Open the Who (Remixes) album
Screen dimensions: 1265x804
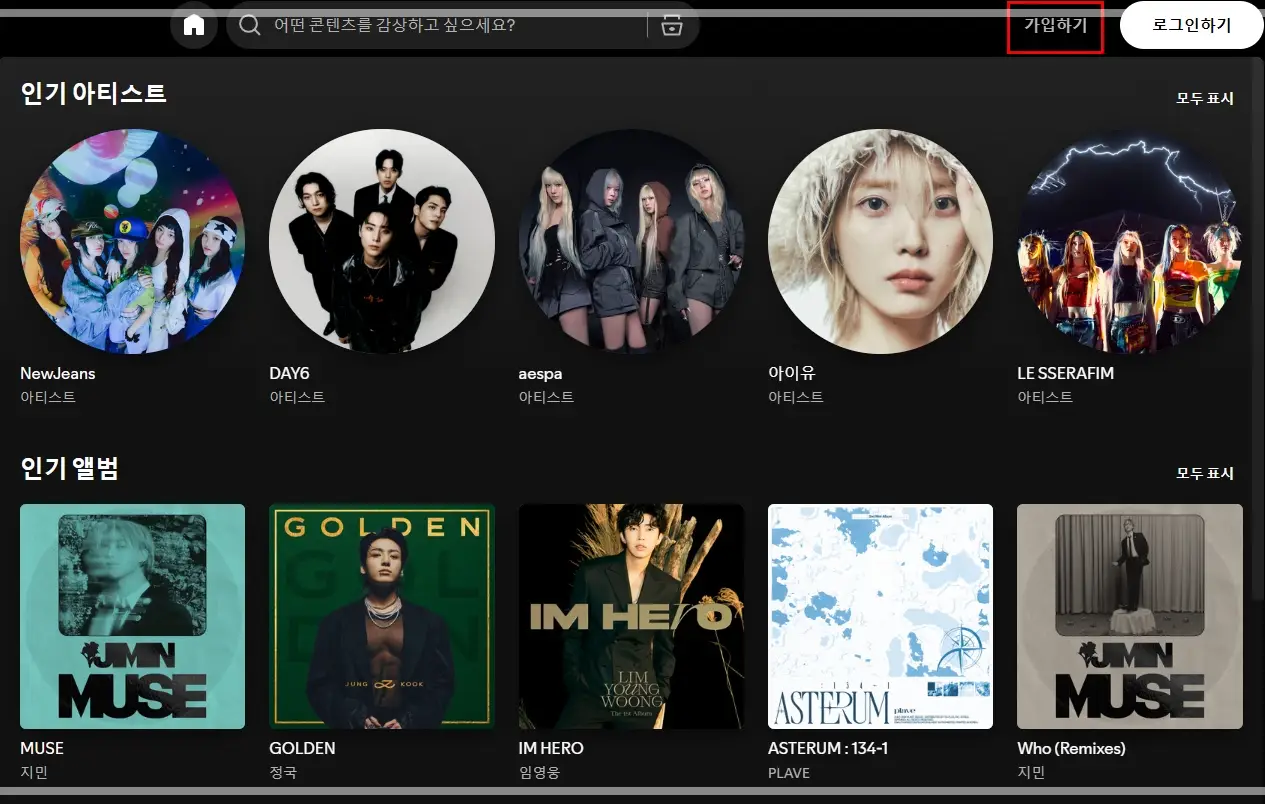1129,616
